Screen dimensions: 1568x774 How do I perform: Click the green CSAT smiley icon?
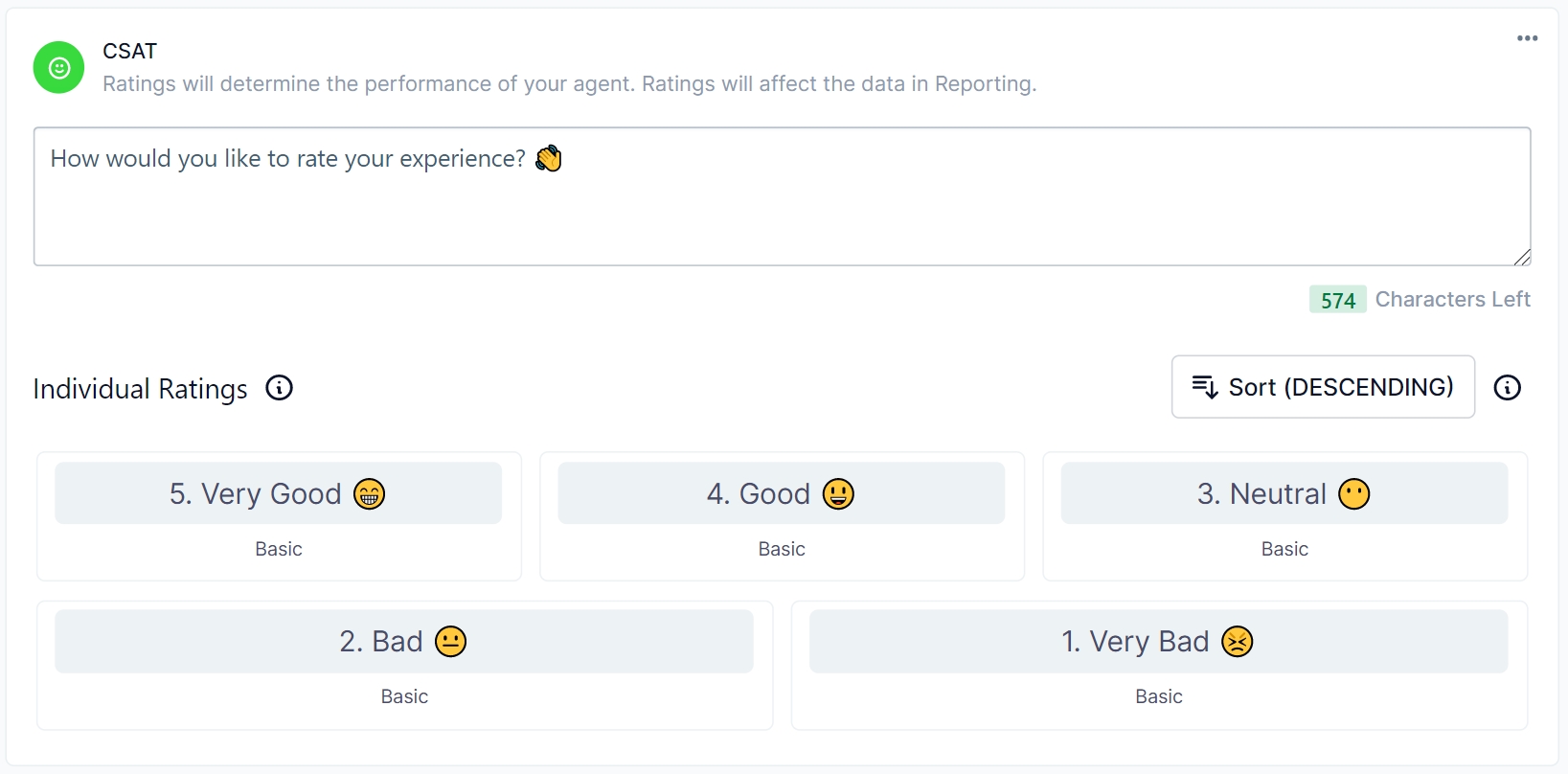pyautogui.click(x=58, y=67)
